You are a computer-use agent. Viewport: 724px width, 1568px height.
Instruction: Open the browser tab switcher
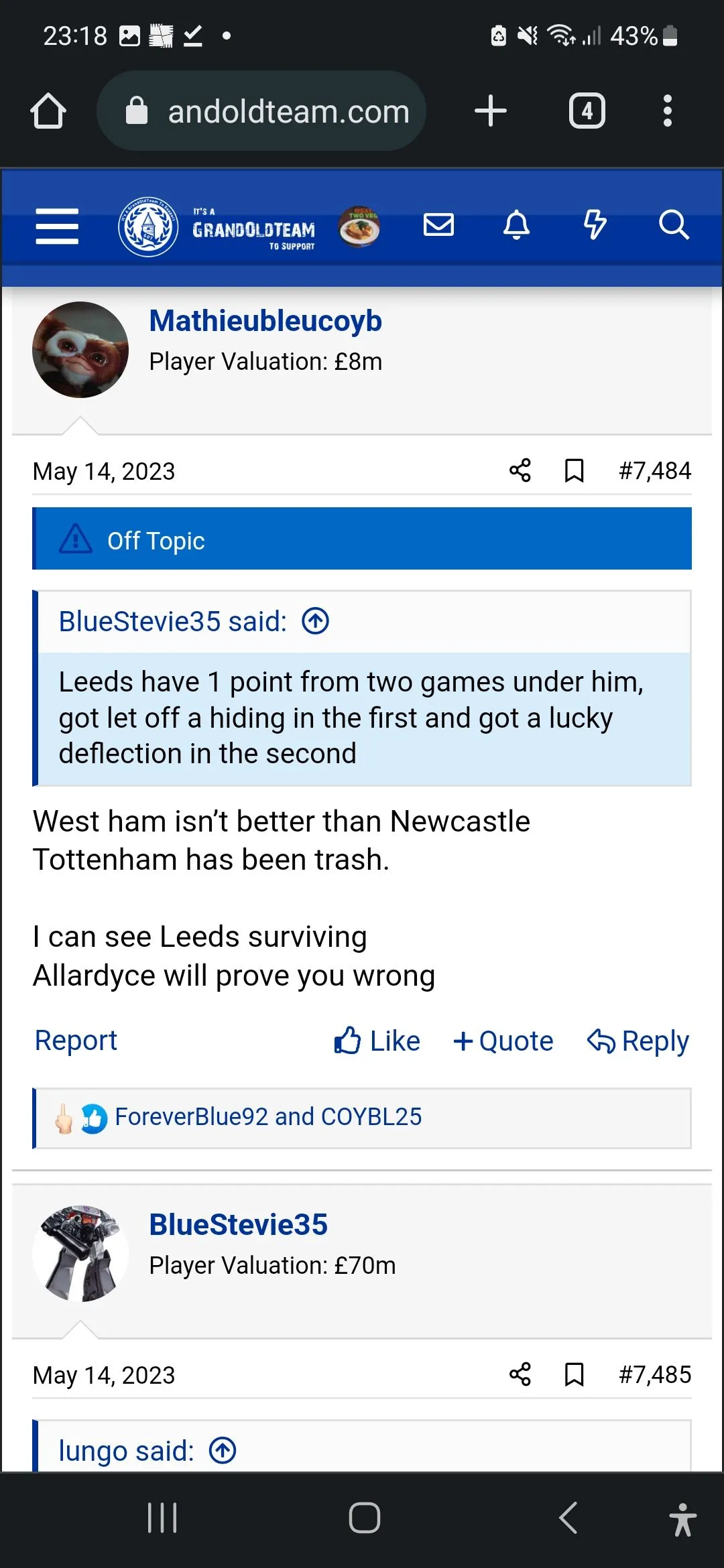(587, 111)
